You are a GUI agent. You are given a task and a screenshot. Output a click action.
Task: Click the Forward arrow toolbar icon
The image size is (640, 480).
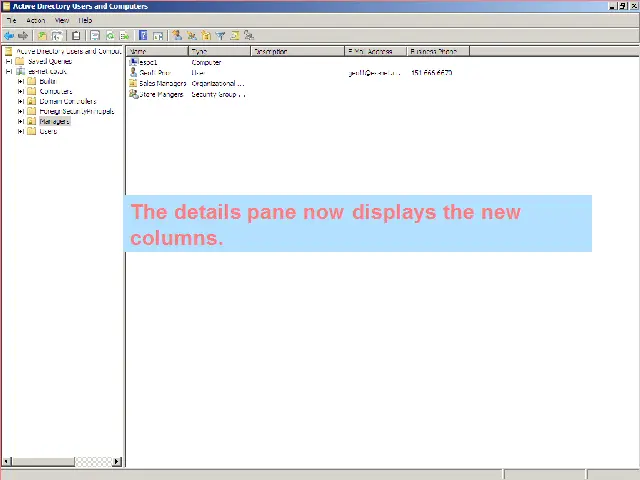(23, 36)
